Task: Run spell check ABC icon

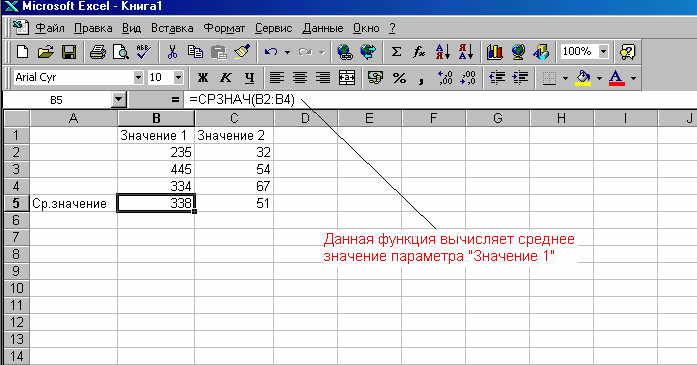Action: [x=144, y=52]
